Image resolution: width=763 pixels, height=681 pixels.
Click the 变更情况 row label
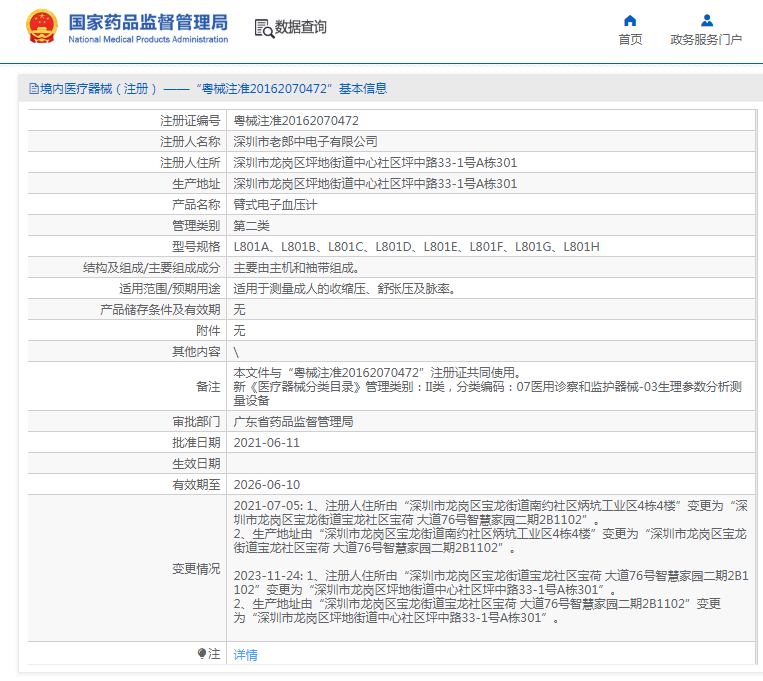click(196, 569)
